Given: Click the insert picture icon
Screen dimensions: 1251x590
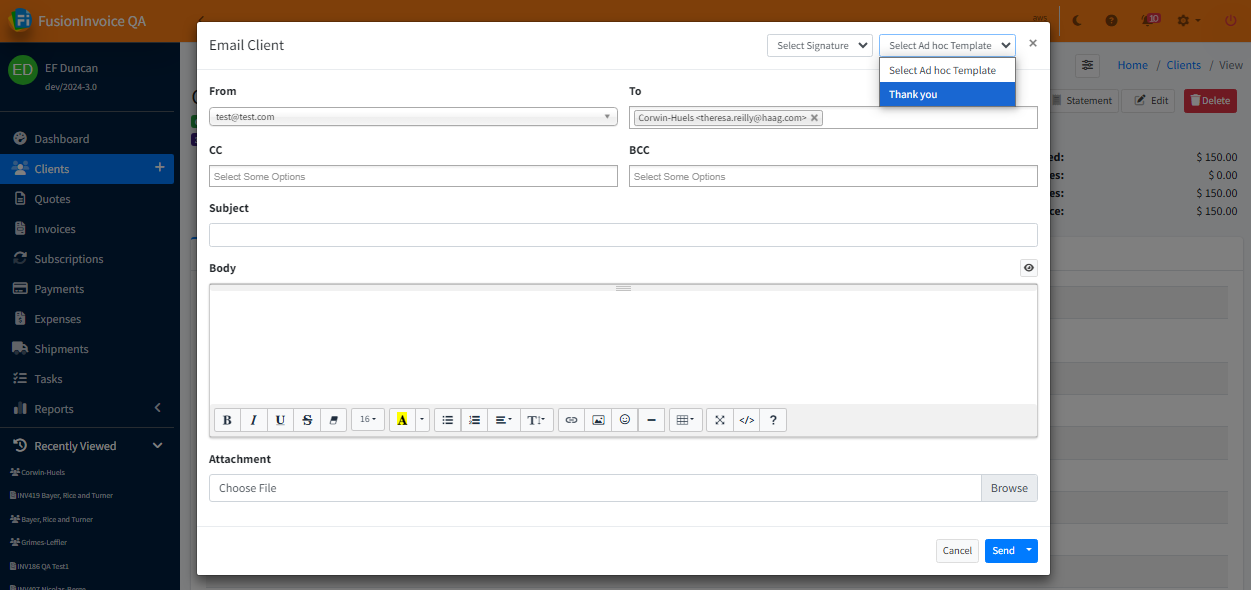Looking at the screenshot, I should 598,420.
